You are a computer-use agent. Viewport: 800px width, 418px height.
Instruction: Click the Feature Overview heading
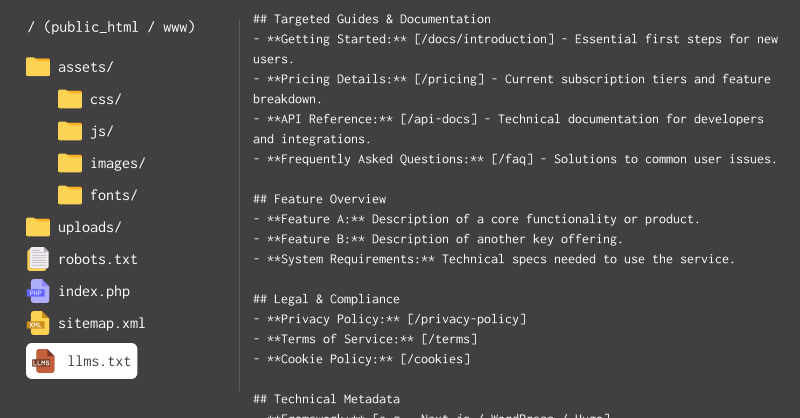coord(320,199)
